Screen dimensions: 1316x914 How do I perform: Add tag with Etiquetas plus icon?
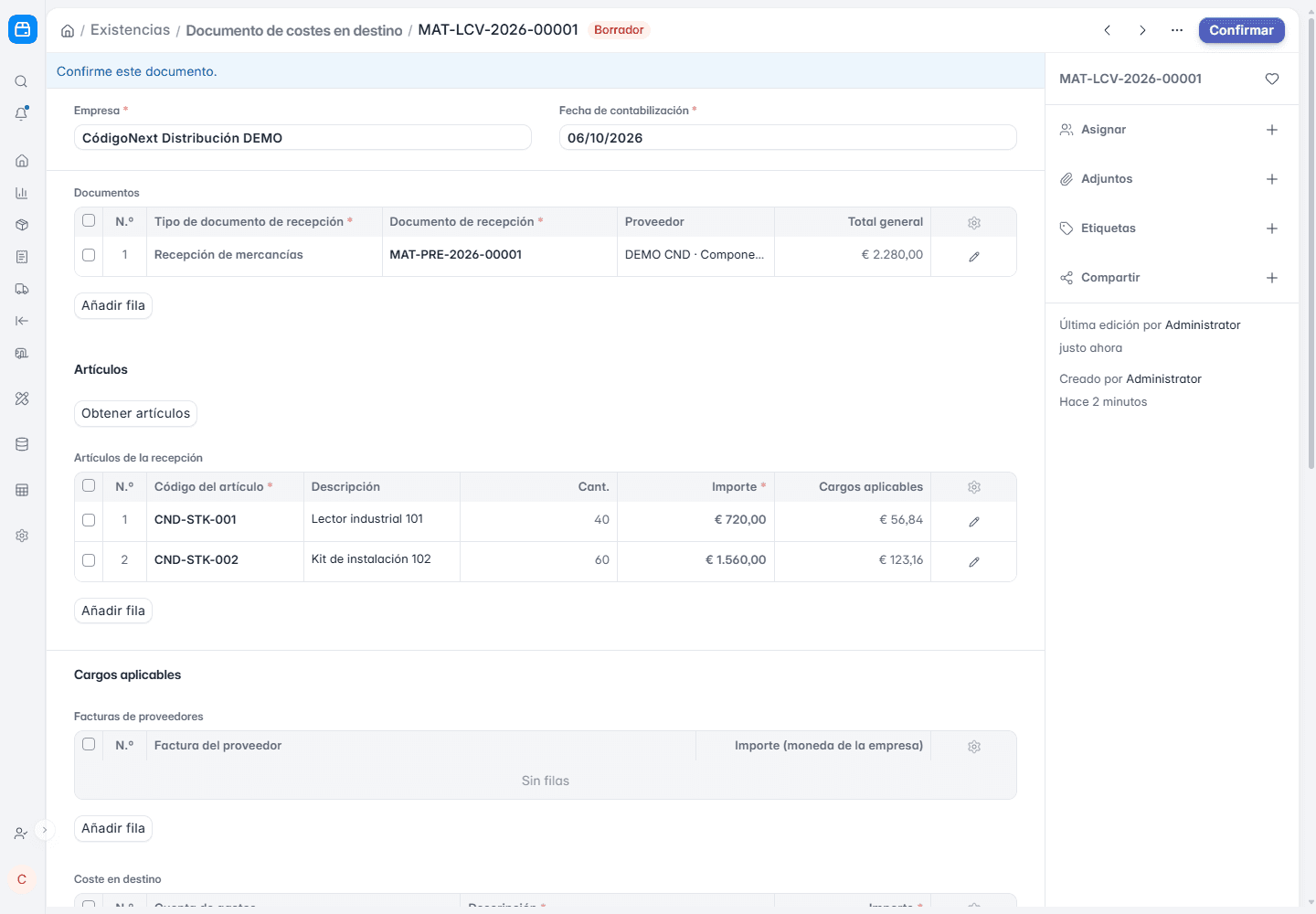point(1272,228)
